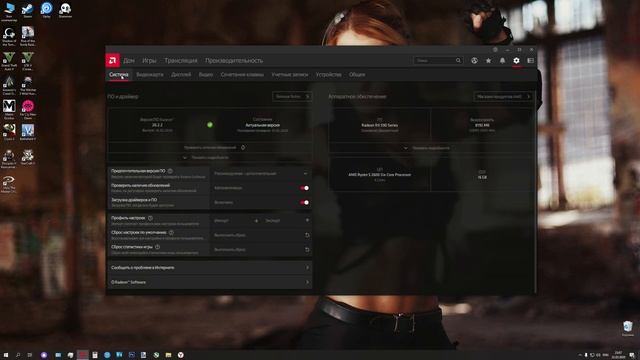Open the Трансляция top menu

[181, 60]
